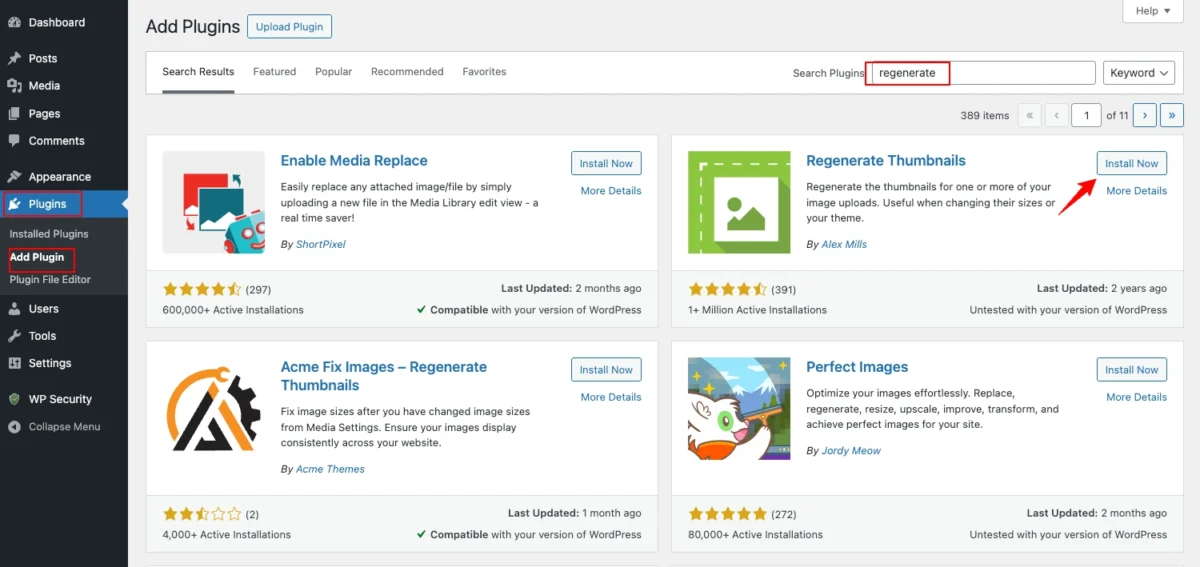Open the Jordy Meow author link
1200x567 pixels.
click(851, 451)
